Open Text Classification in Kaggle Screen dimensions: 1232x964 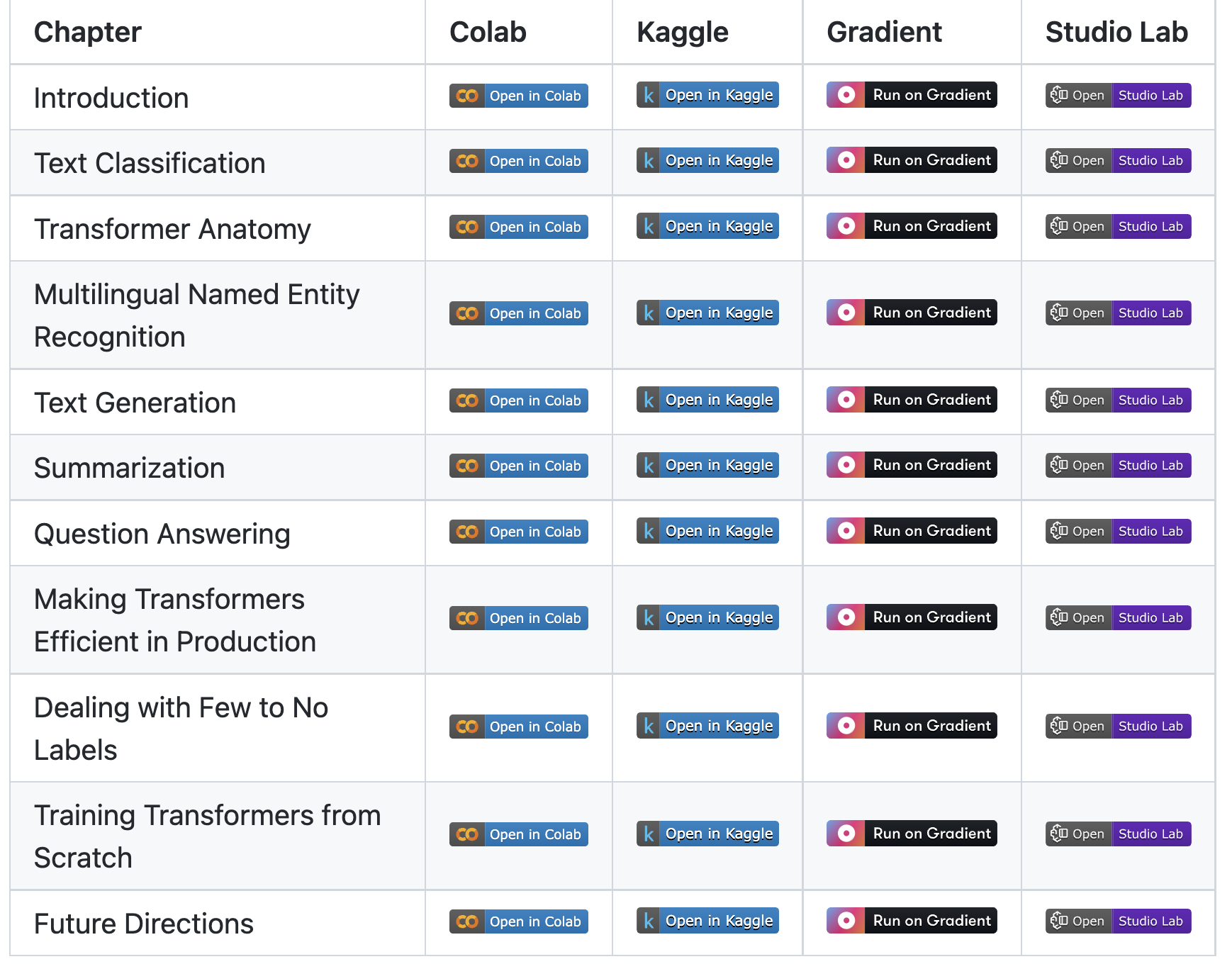click(x=718, y=160)
